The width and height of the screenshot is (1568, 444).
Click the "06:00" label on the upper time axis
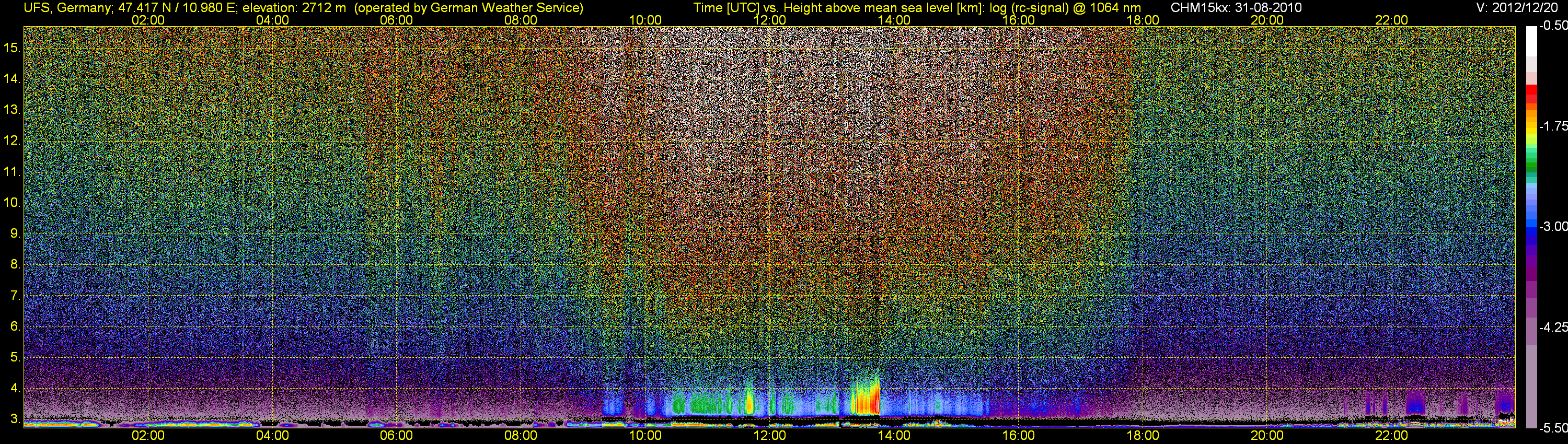coord(396,20)
